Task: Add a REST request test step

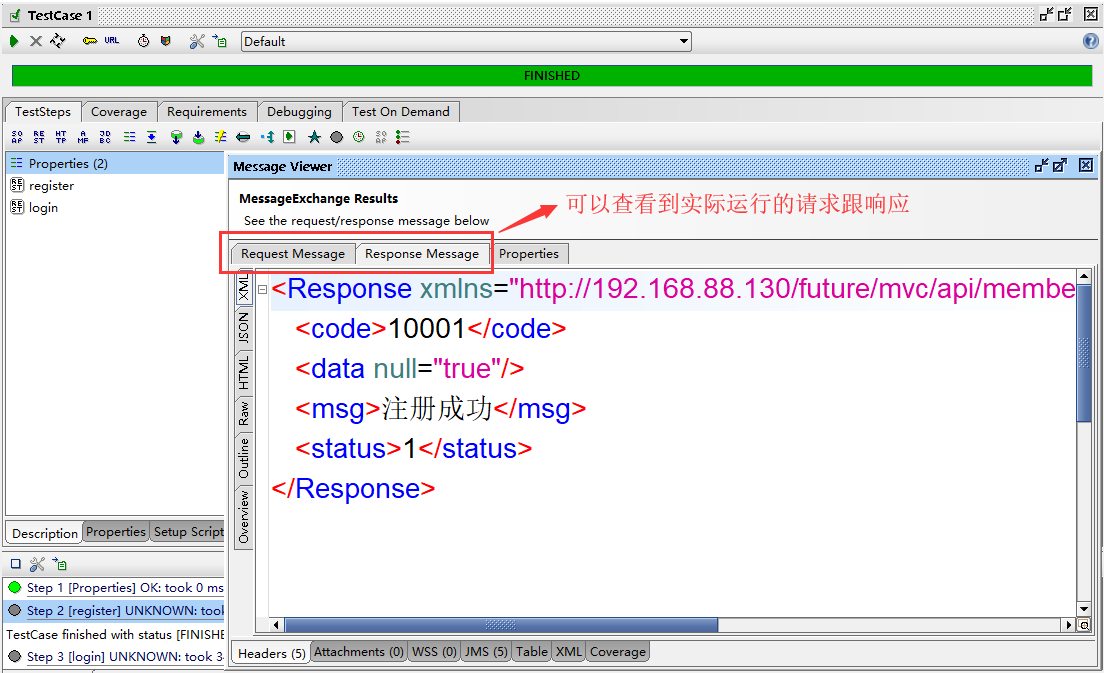Action: coord(39,137)
